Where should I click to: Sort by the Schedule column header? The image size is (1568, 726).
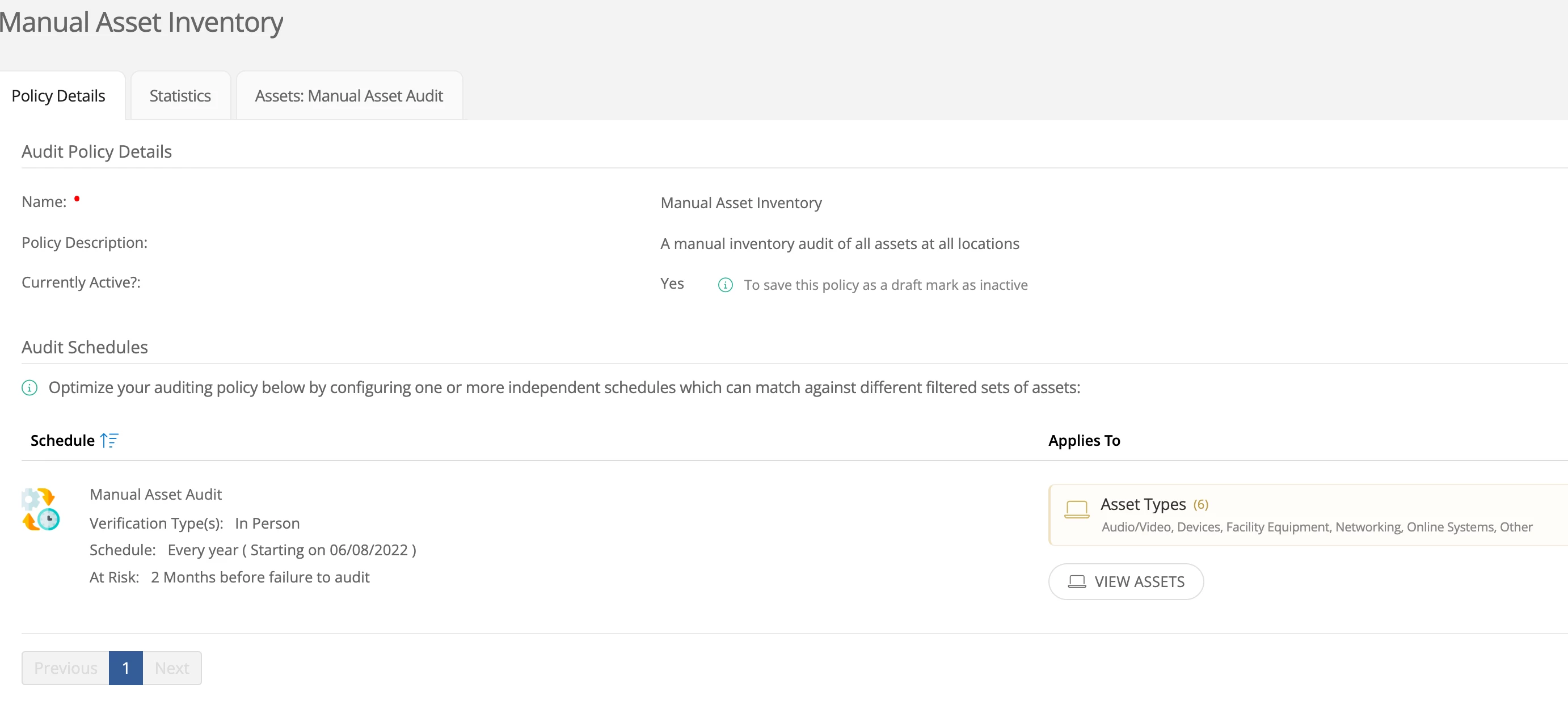point(62,440)
